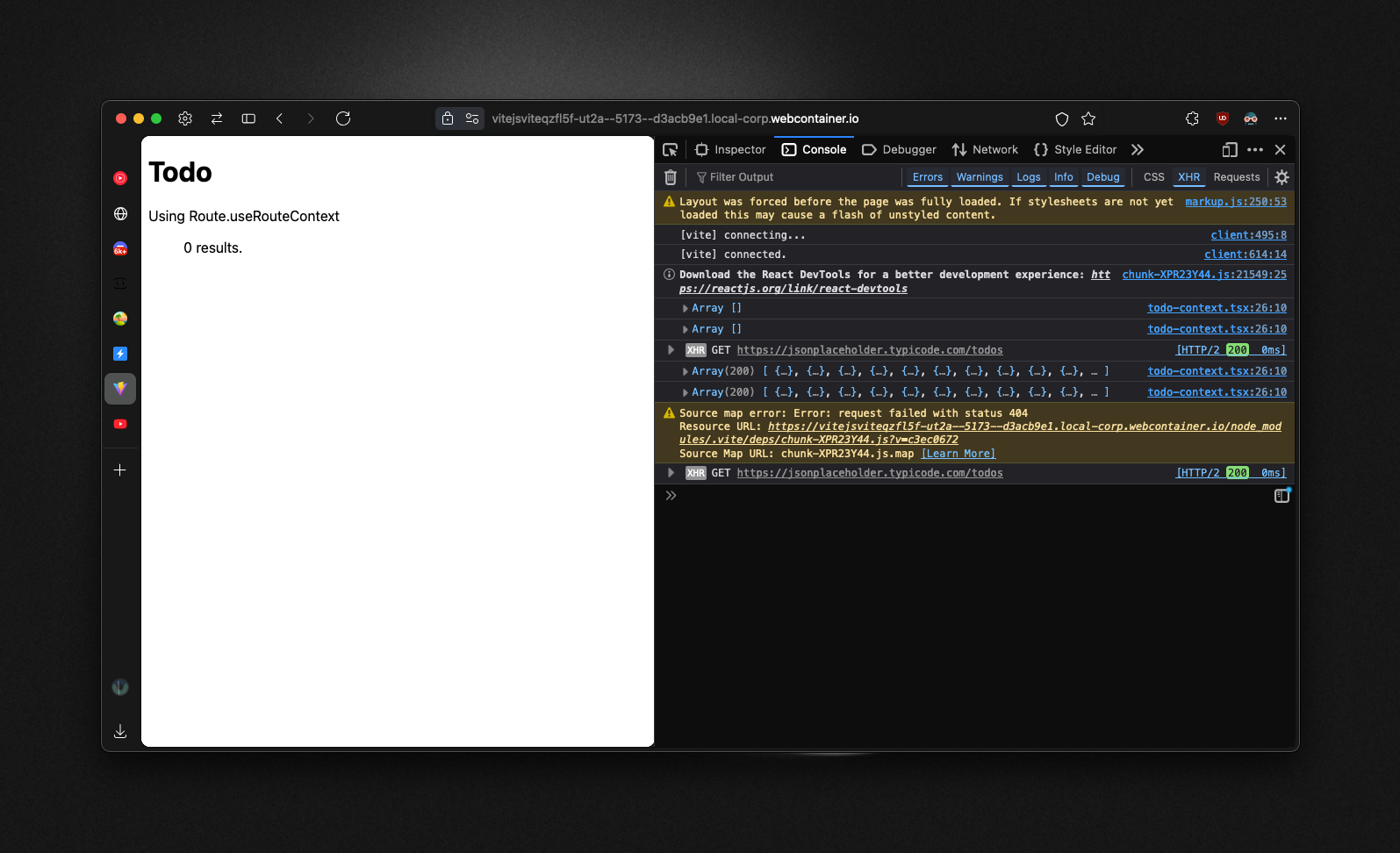Viewport: 1400px width, 853px height.
Task: Reload the page
Action: (x=343, y=118)
